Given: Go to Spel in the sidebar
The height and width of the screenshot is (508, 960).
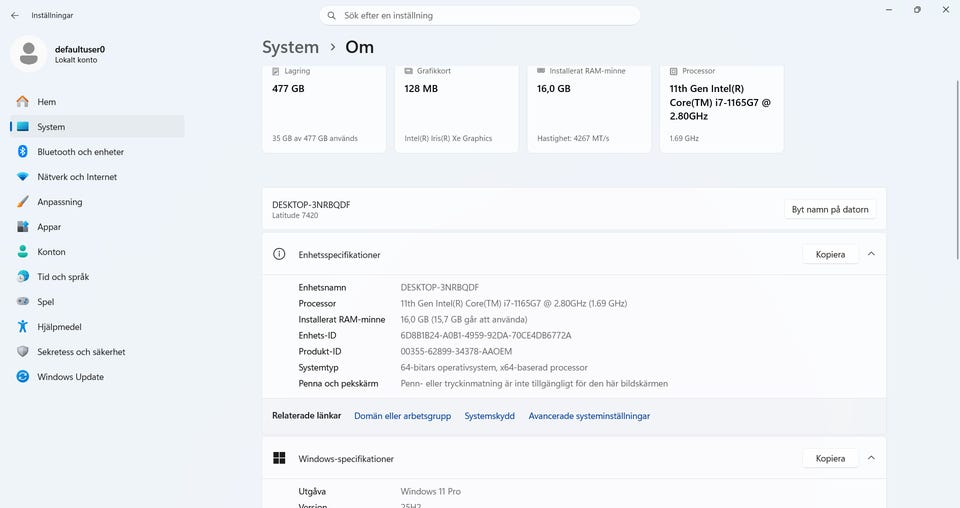Looking at the screenshot, I should [46, 302].
